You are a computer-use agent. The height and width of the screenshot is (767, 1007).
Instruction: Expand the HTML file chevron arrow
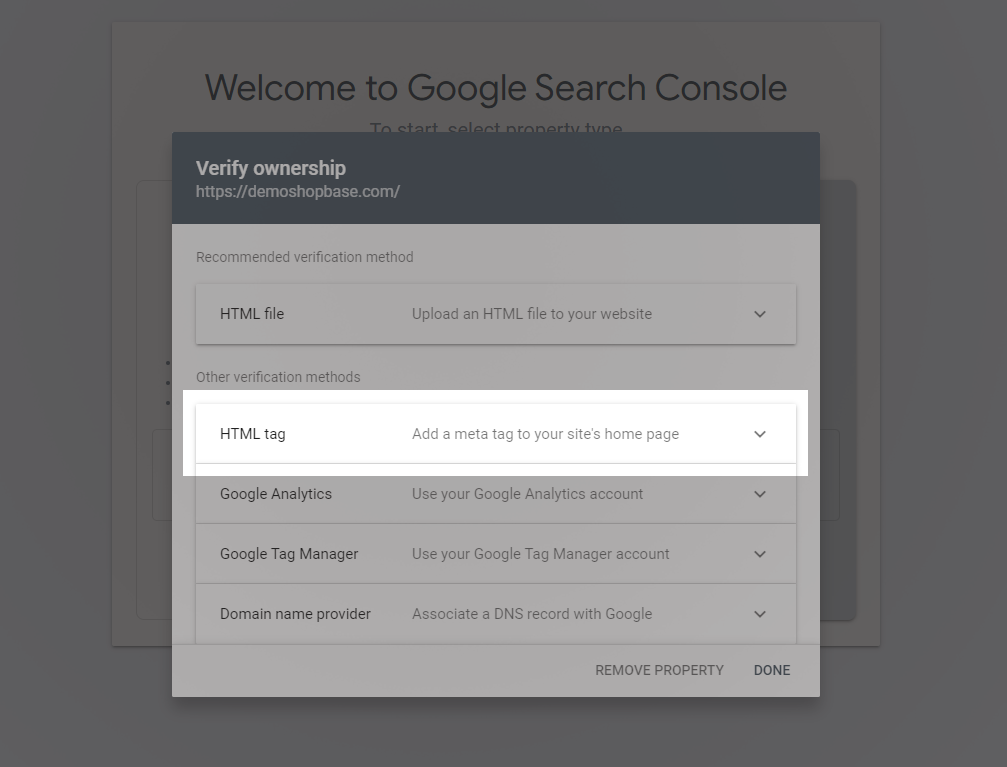760,314
